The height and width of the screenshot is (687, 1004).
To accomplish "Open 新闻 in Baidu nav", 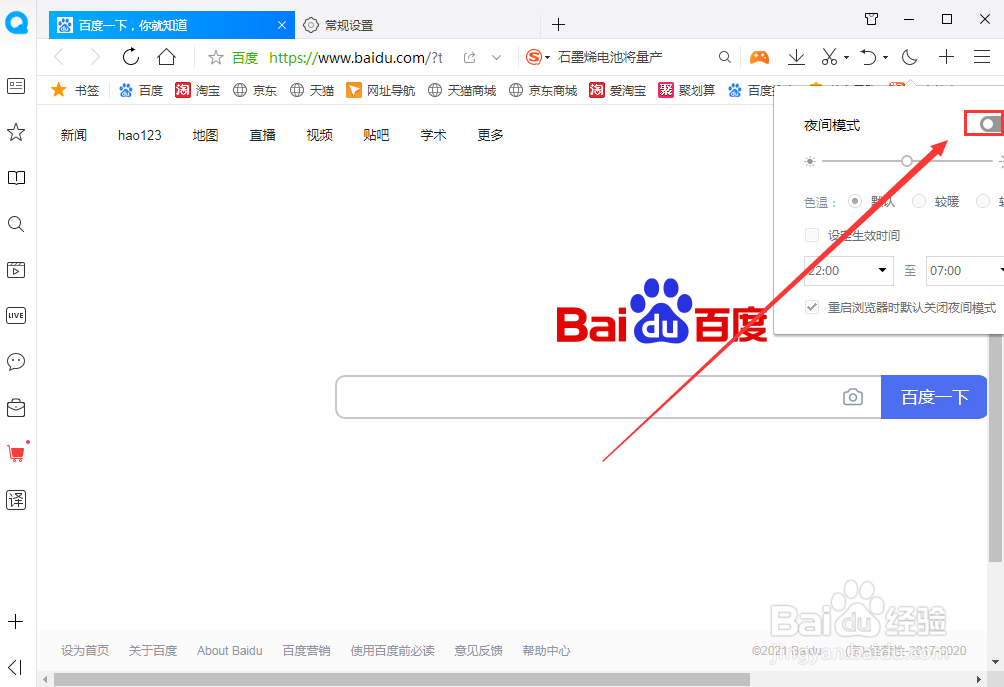I will pos(74,135).
